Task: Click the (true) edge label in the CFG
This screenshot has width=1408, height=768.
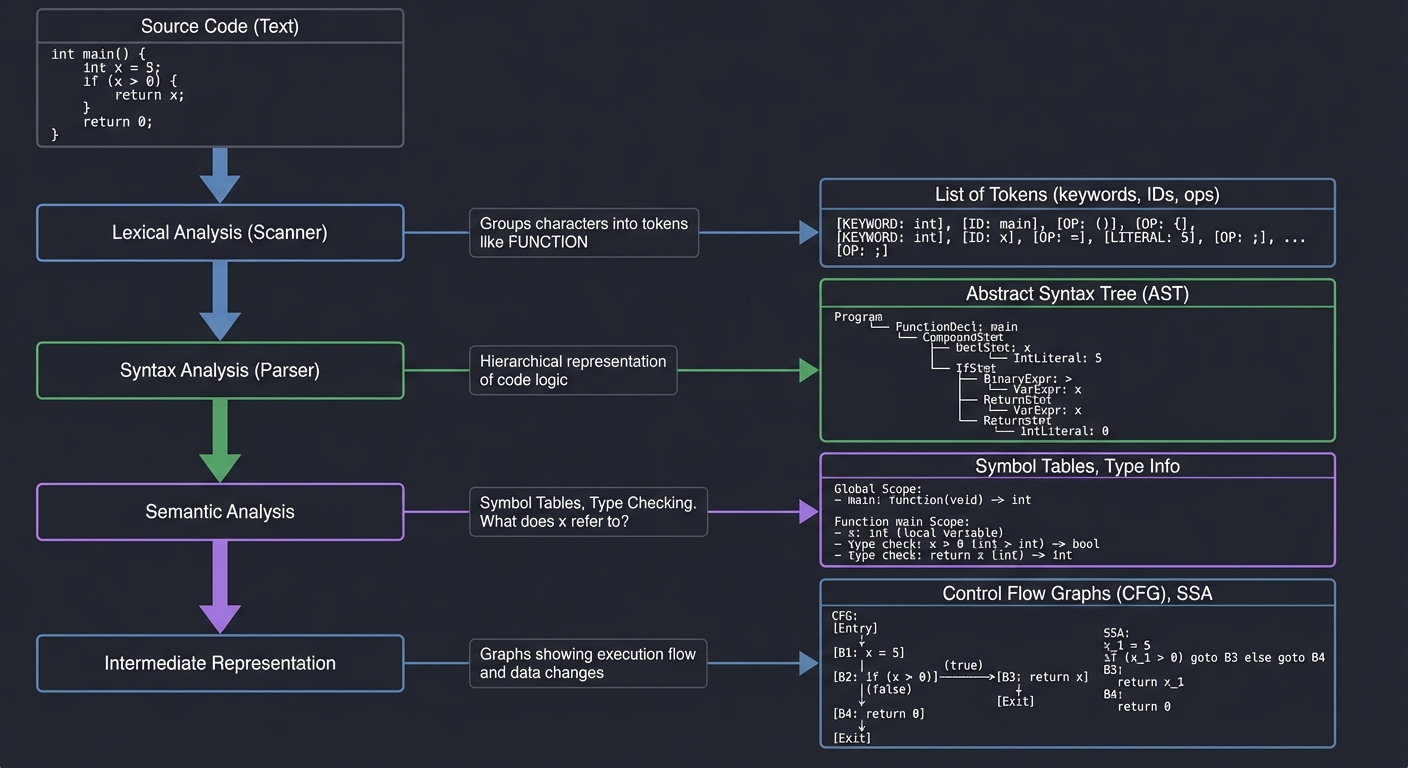Action: (x=962, y=665)
